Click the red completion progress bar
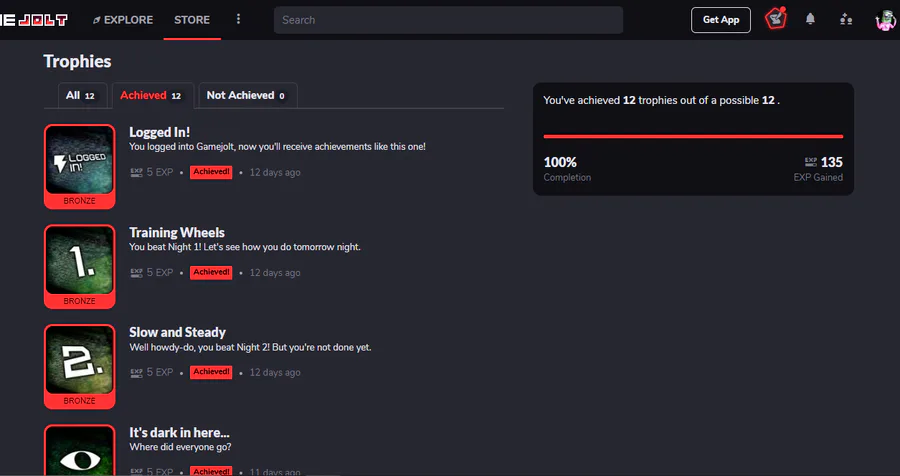Viewport: 900px width, 476px height. point(693,137)
